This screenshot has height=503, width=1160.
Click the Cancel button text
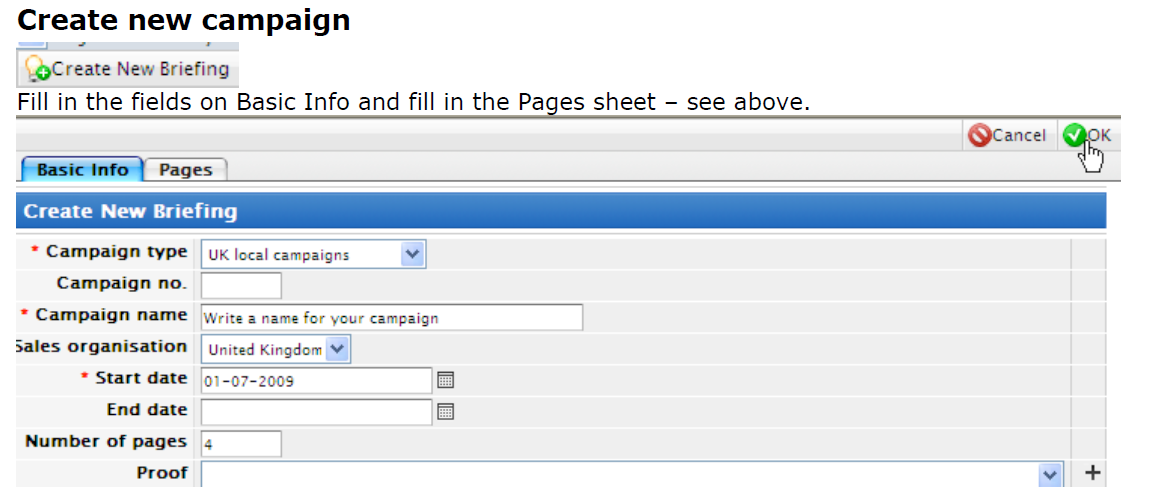point(1019,135)
